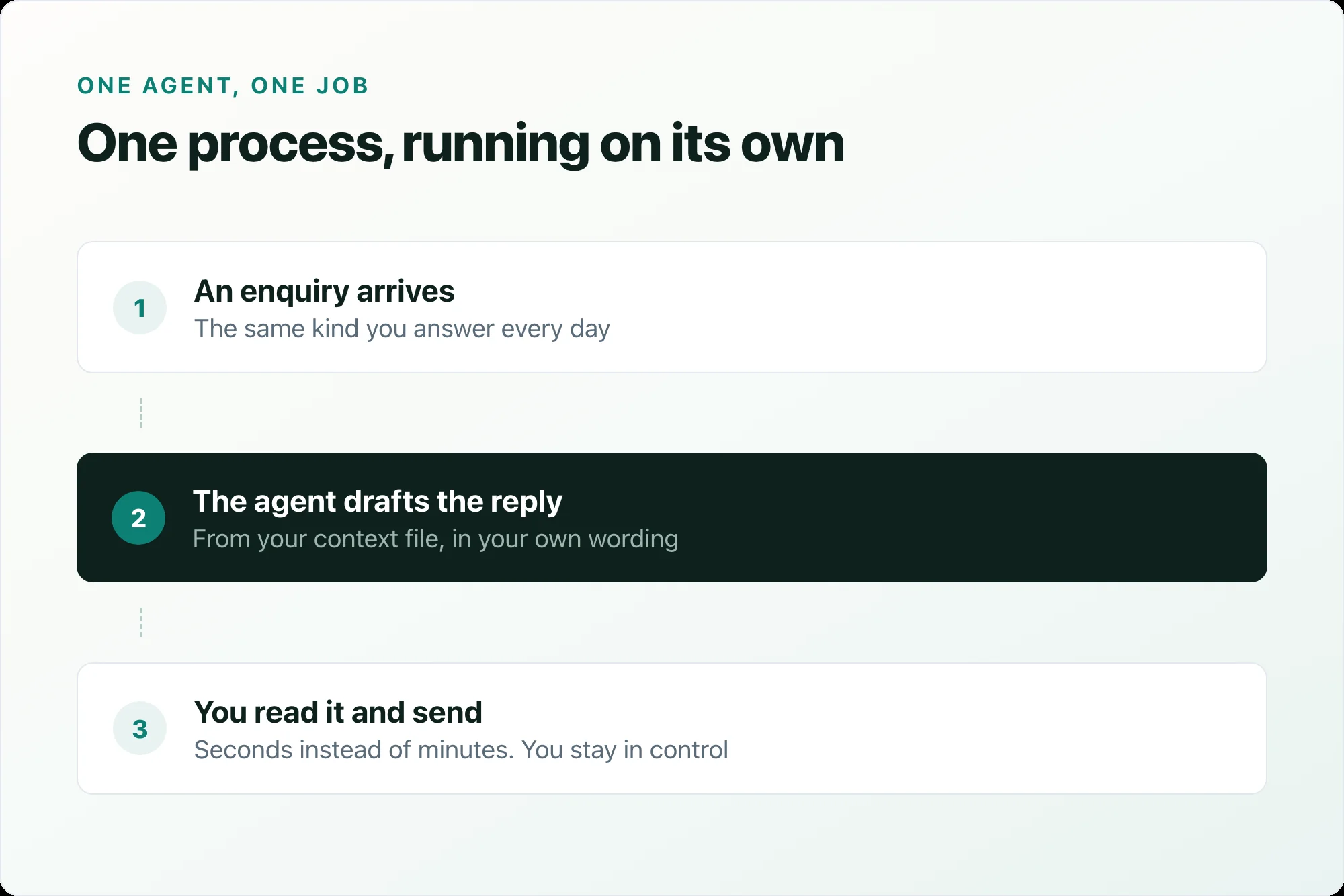Select 'Seconds instead of minutes. You stay in control'

coord(461,750)
